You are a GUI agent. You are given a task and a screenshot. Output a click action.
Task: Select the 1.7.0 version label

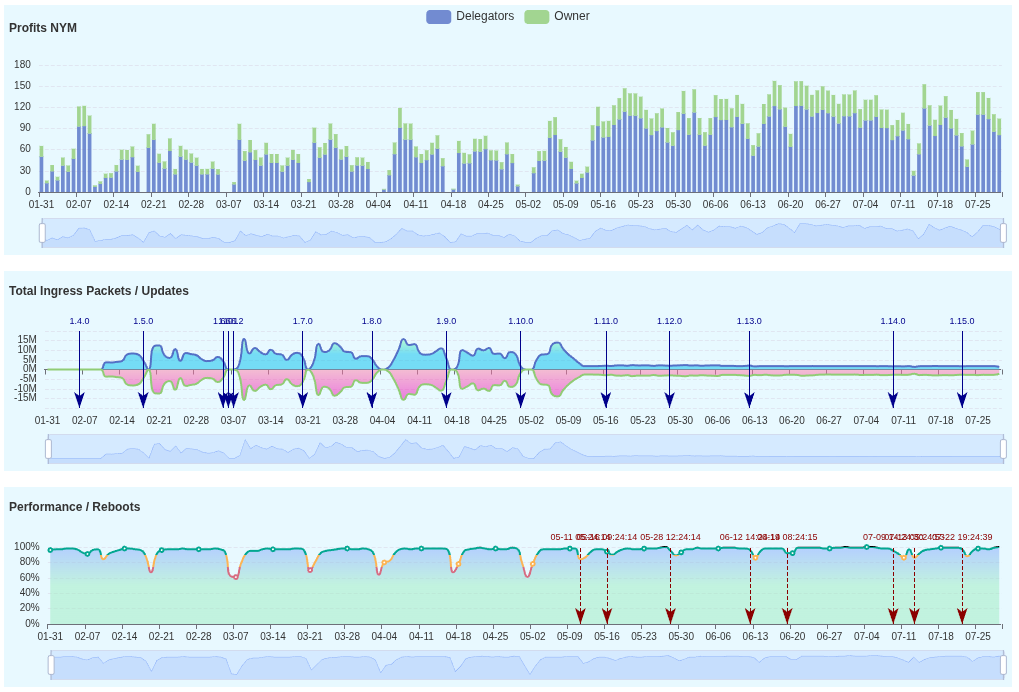(x=302, y=321)
